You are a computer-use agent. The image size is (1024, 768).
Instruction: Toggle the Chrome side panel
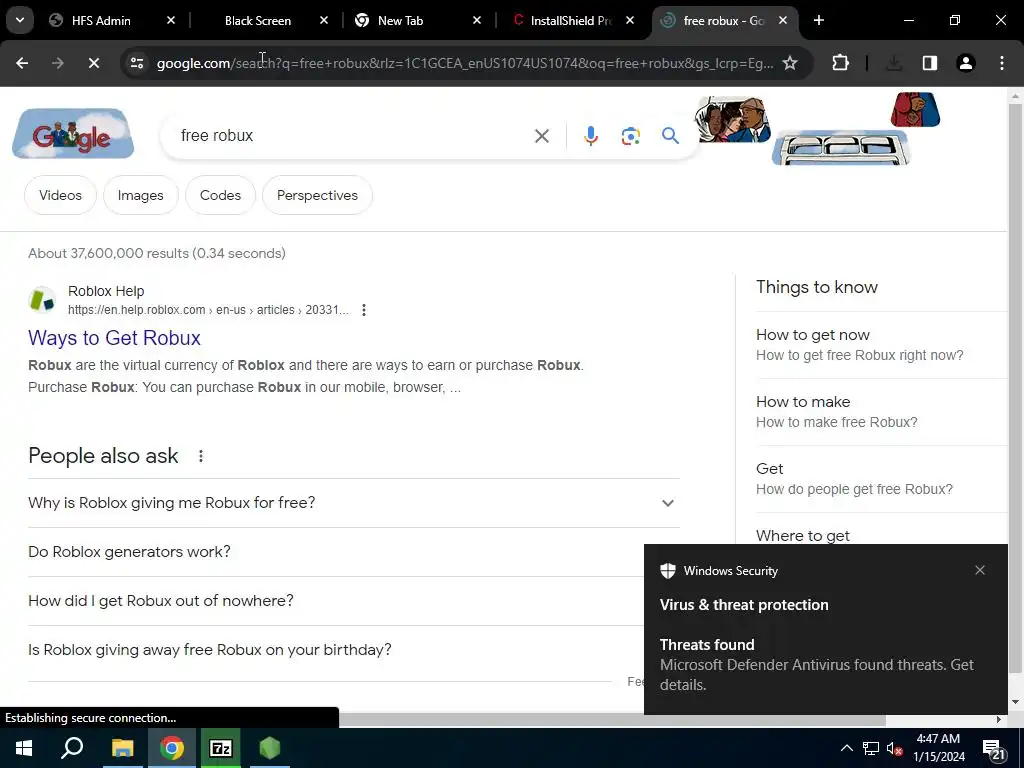[x=929, y=63]
